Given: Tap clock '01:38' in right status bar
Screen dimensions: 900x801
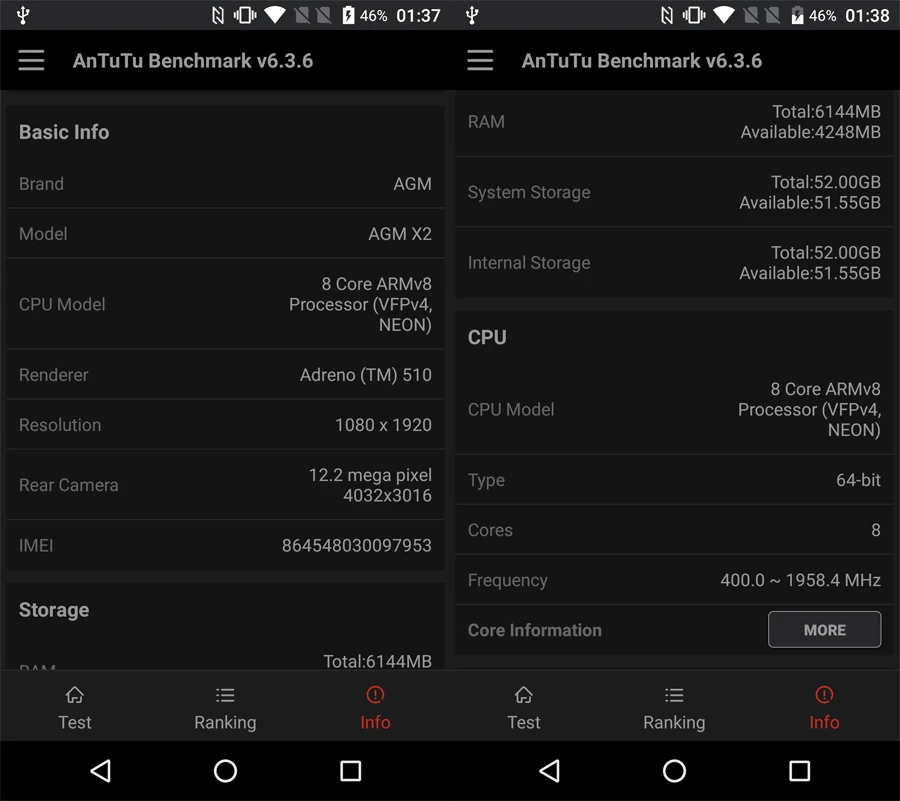Looking at the screenshot, I should click(867, 15).
